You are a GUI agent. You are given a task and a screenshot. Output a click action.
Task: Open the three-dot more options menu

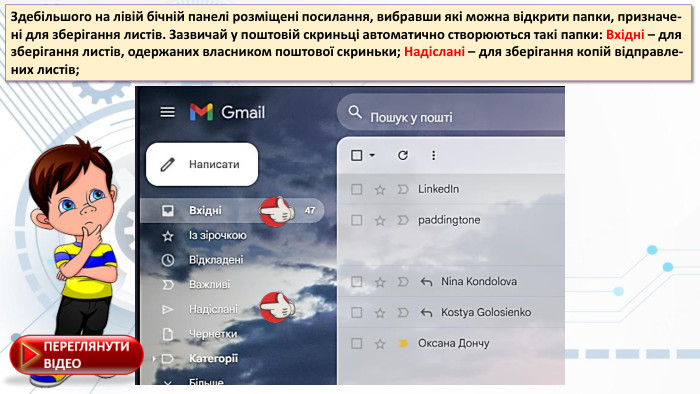pyautogui.click(x=433, y=155)
